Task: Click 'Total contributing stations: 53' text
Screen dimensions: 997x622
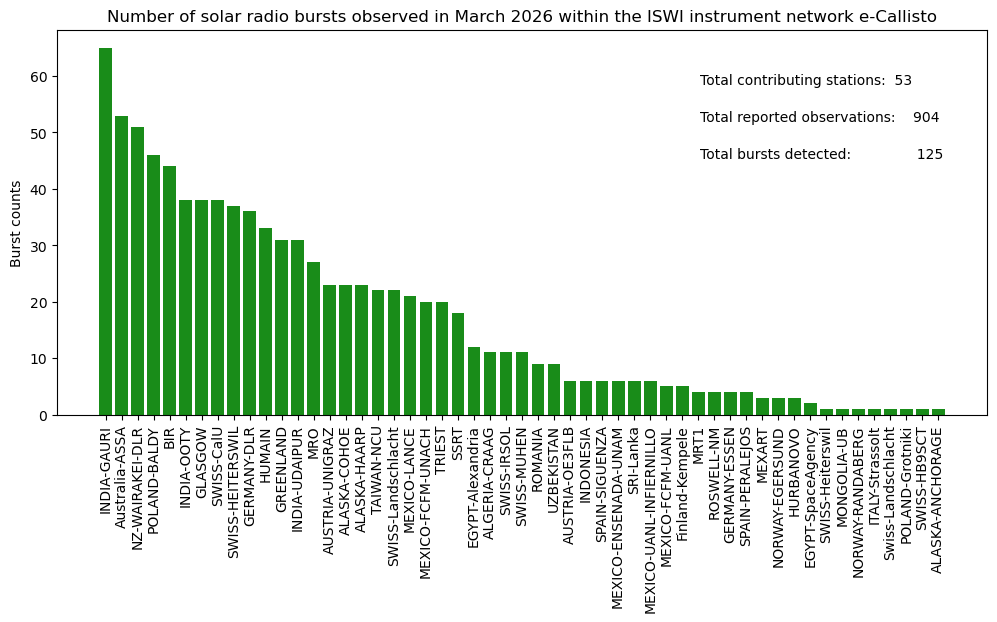Action: pyautogui.click(x=805, y=80)
